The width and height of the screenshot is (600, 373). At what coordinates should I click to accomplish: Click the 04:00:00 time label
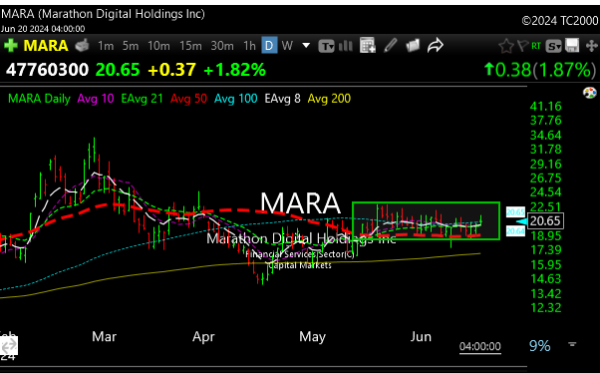(x=480, y=347)
